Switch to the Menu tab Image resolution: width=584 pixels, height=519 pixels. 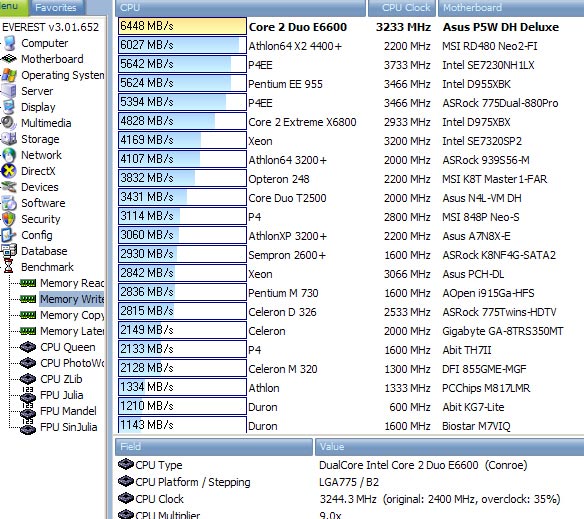[x=13, y=7]
